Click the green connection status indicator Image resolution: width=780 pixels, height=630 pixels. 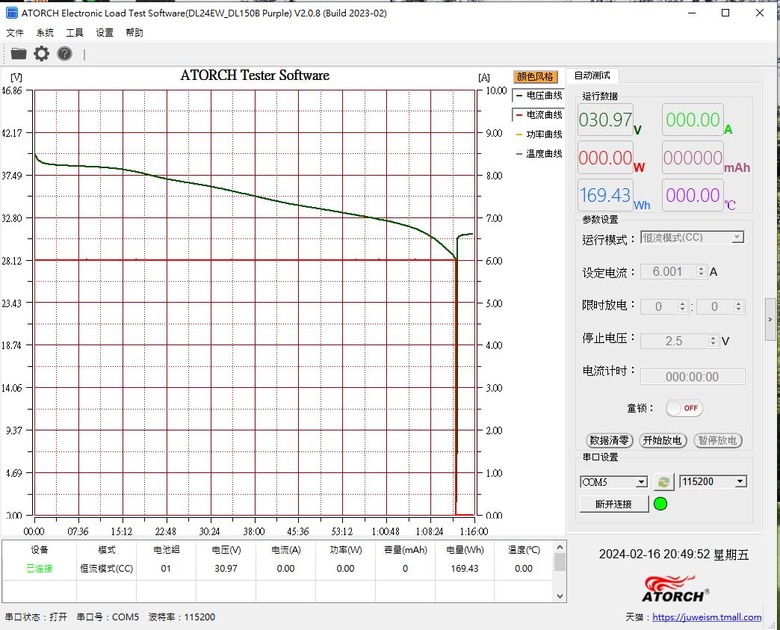coord(660,504)
